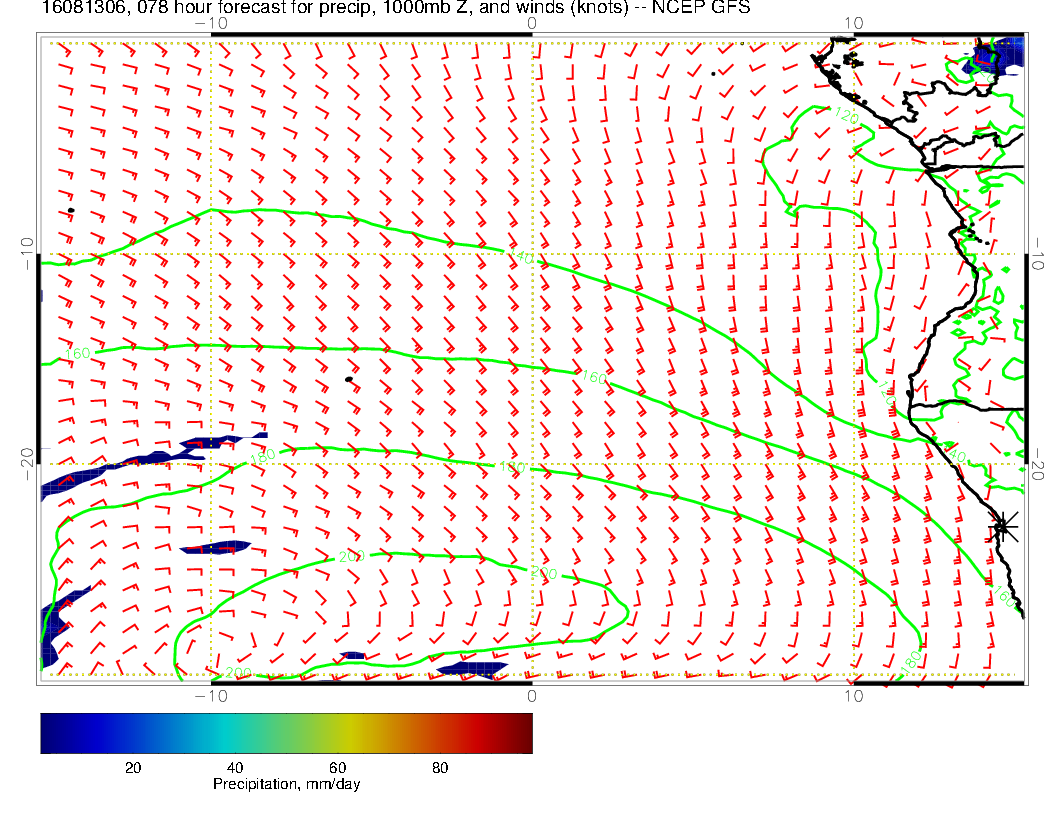Click the "60" tick label under the colorbar
Viewport: 1056px width, 816px height.
point(337,768)
